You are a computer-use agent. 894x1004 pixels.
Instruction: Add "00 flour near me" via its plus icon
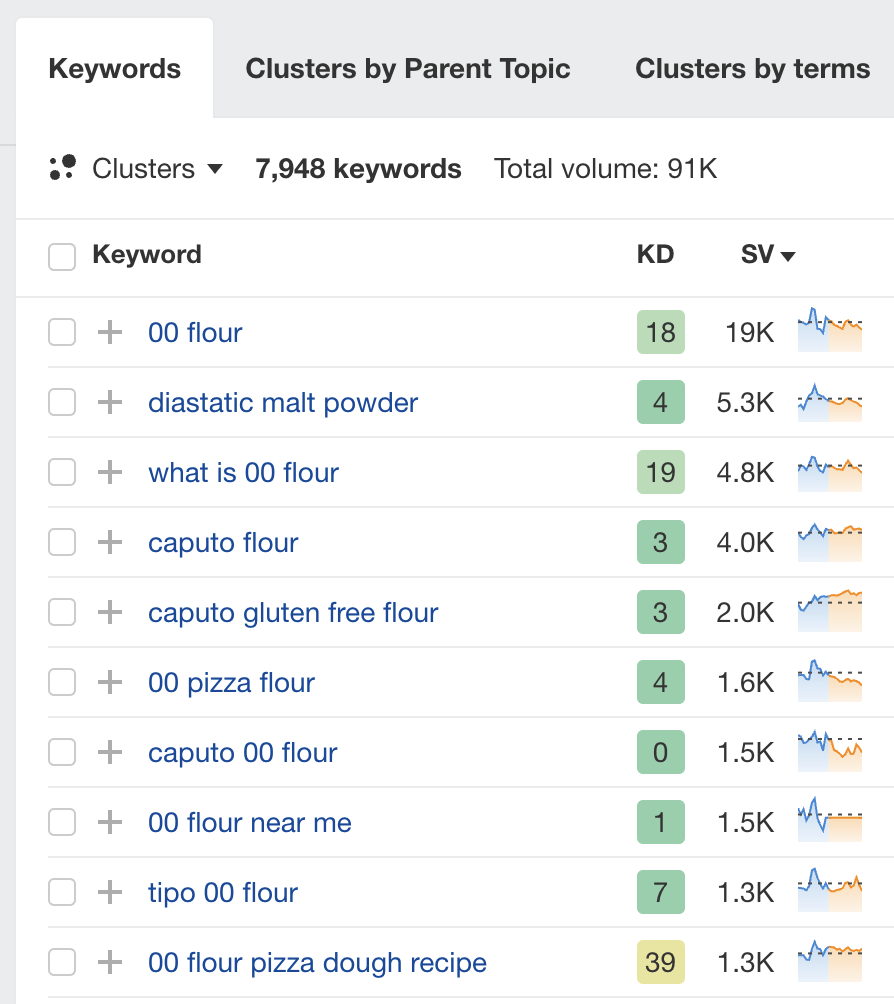pos(109,822)
